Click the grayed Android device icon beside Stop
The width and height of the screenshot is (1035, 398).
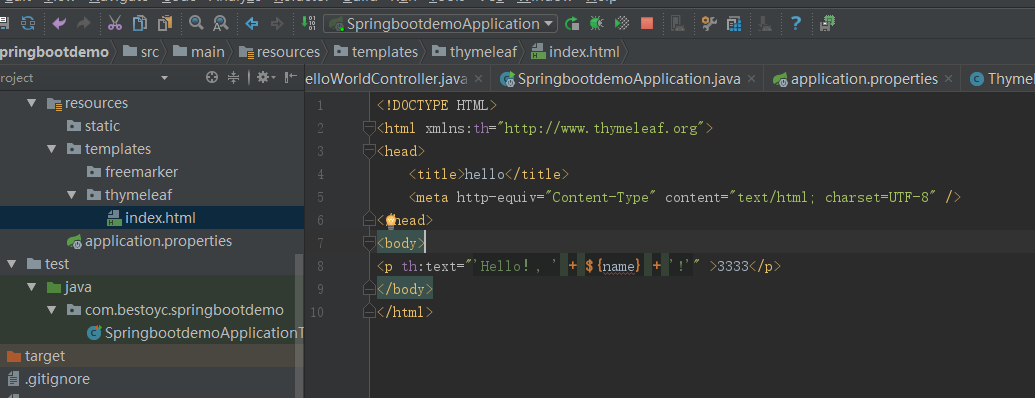(677, 24)
